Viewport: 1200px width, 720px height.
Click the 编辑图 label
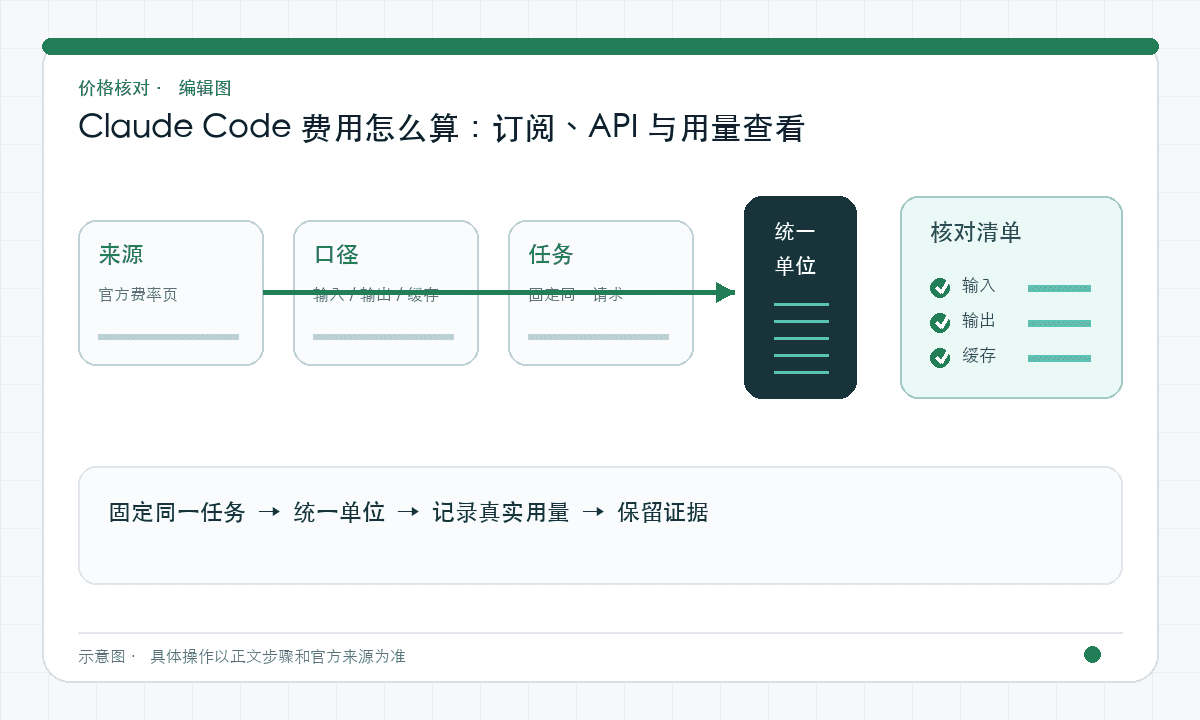205,88
